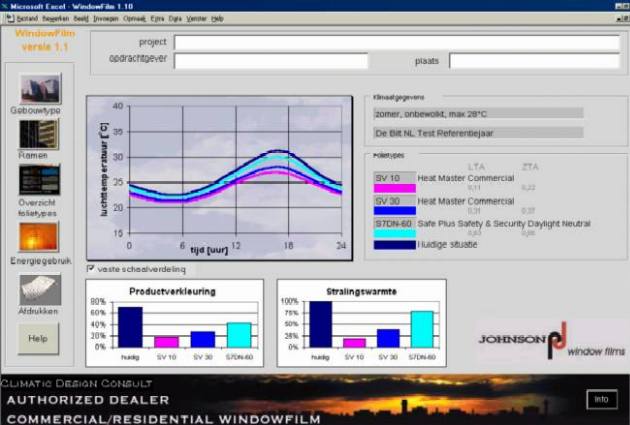Click the magenta SV 10 color swatch
The height and width of the screenshot is (425, 630).
[x=394, y=188]
